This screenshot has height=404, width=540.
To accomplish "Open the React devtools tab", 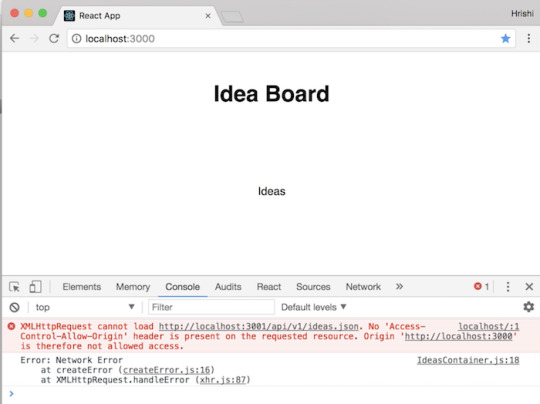I will tap(269, 287).
